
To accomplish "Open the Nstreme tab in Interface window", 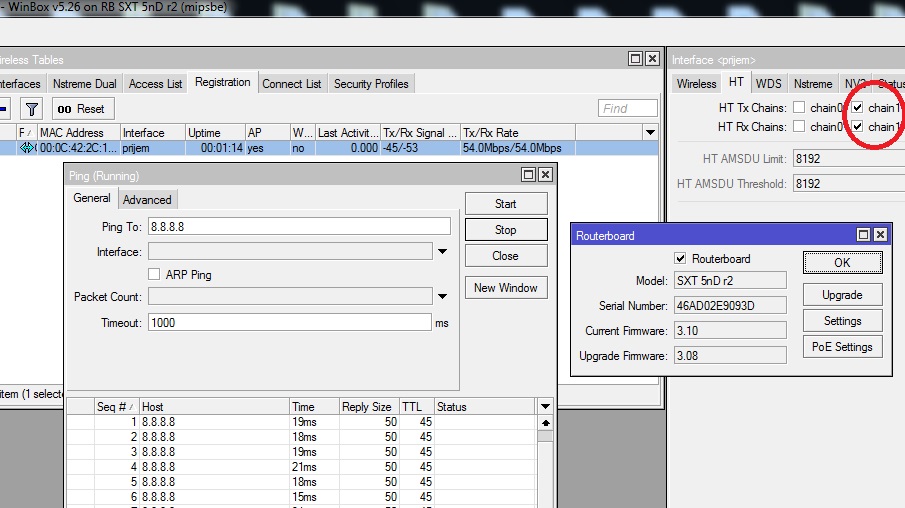I will [x=813, y=84].
